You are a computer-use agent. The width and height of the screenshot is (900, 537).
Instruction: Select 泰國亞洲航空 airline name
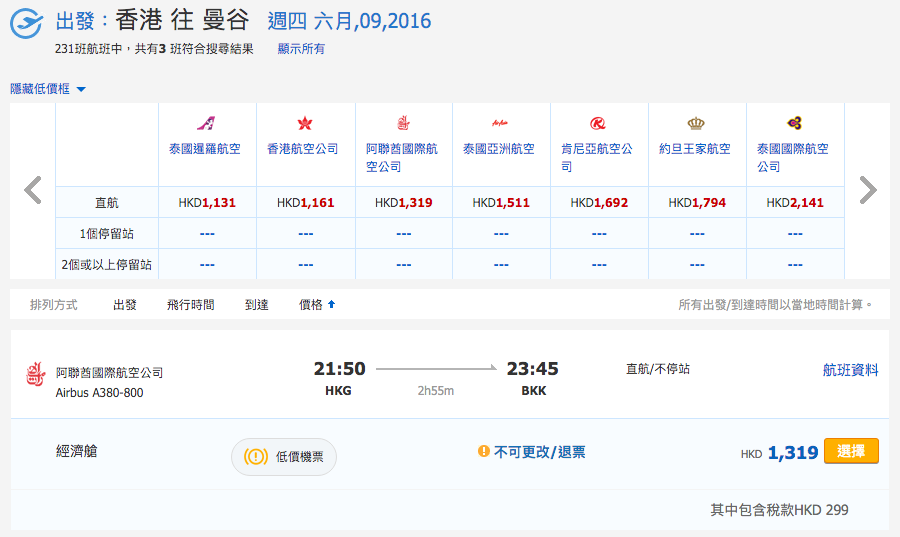499,149
